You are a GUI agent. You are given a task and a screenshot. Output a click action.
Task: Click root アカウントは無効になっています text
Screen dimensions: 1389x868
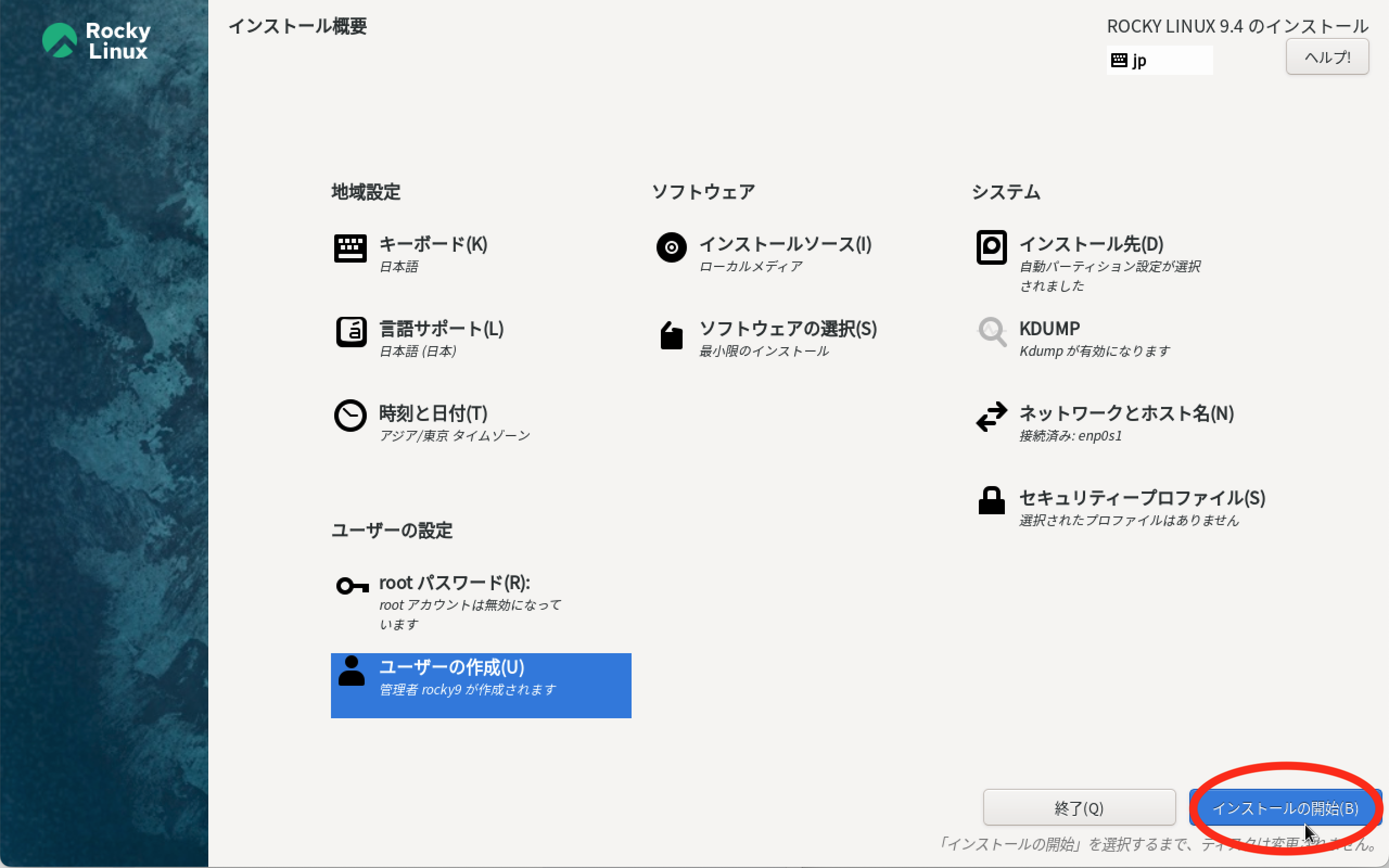click(x=470, y=614)
